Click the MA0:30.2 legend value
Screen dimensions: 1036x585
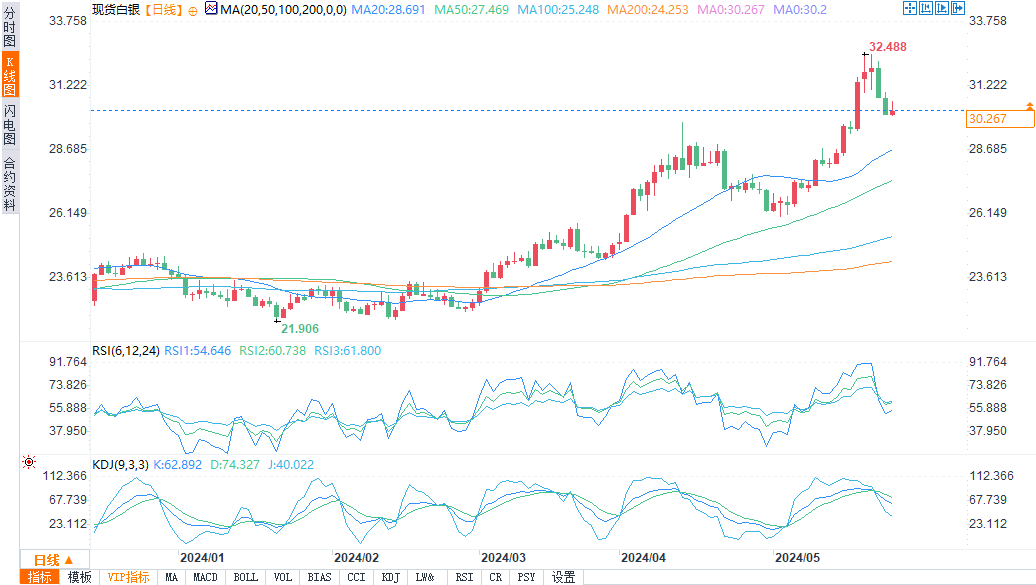(x=800, y=9)
